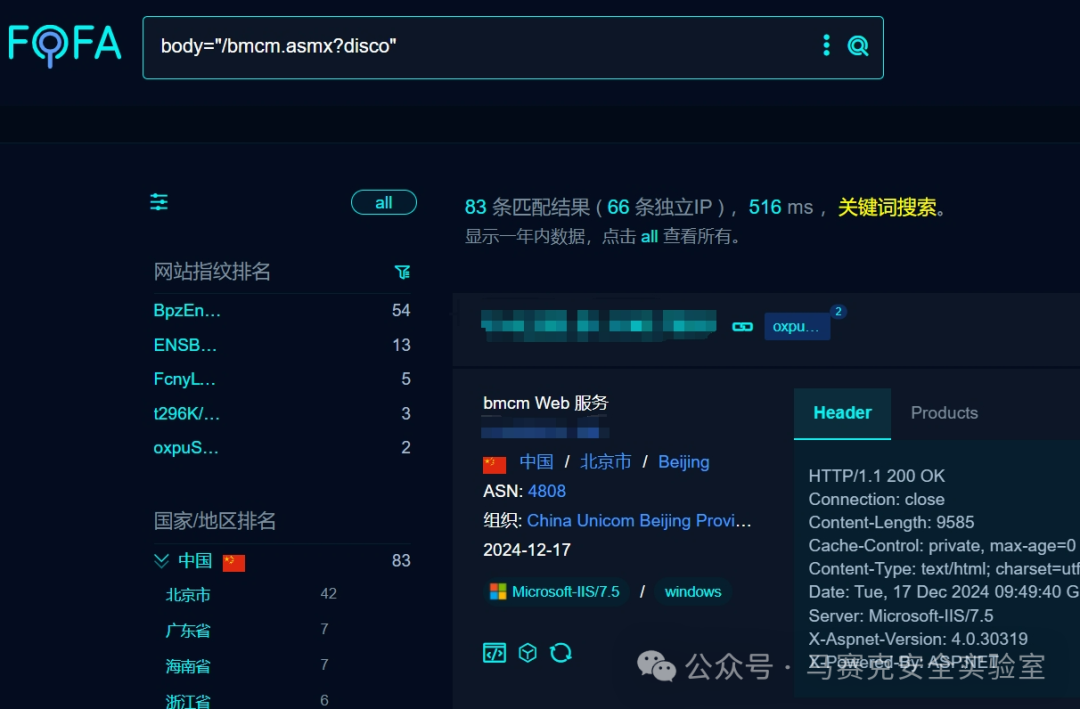Click the China Unicom Beijing organization link
Image resolution: width=1080 pixels, height=709 pixels.
pyautogui.click(x=639, y=521)
